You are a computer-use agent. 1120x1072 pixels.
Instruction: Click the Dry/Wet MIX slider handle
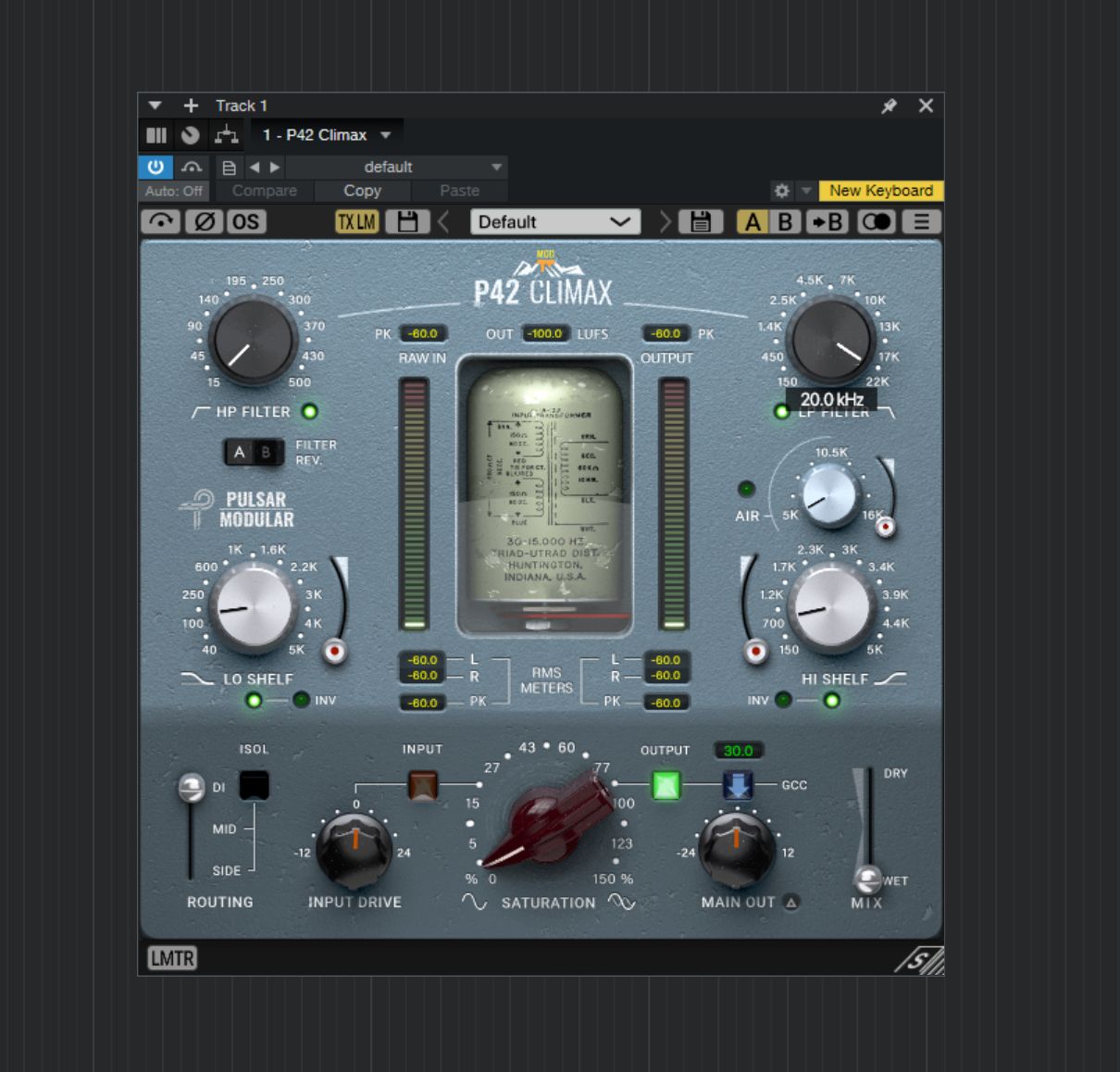[x=867, y=879]
